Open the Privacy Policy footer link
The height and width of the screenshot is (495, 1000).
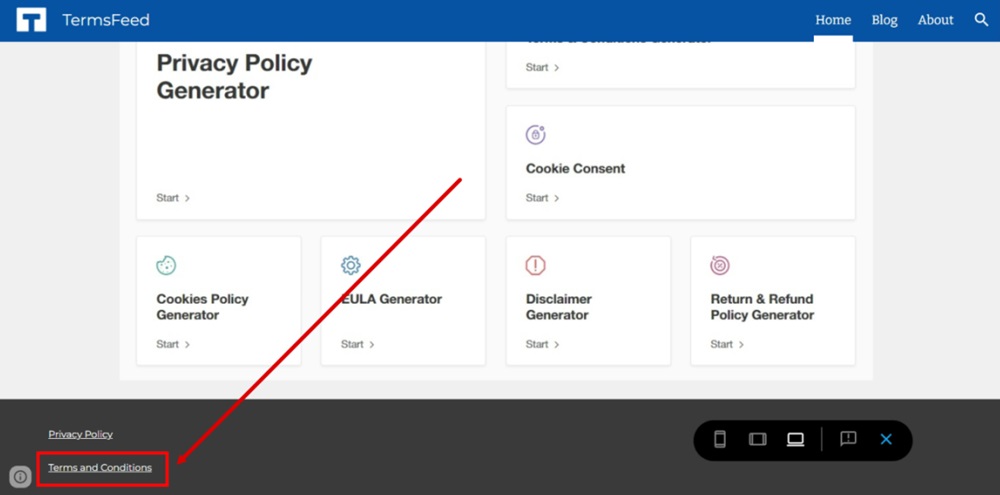pos(80,434)
